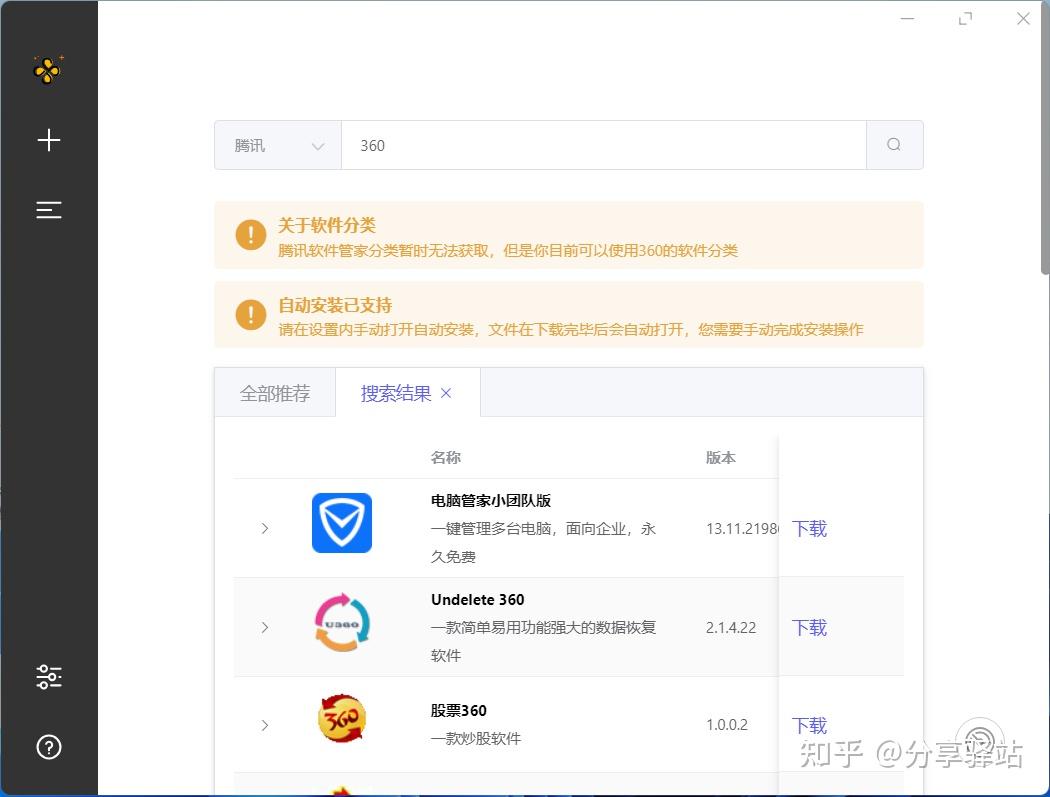
Task: Click the 名称 column header
Action: pos(445,457)
